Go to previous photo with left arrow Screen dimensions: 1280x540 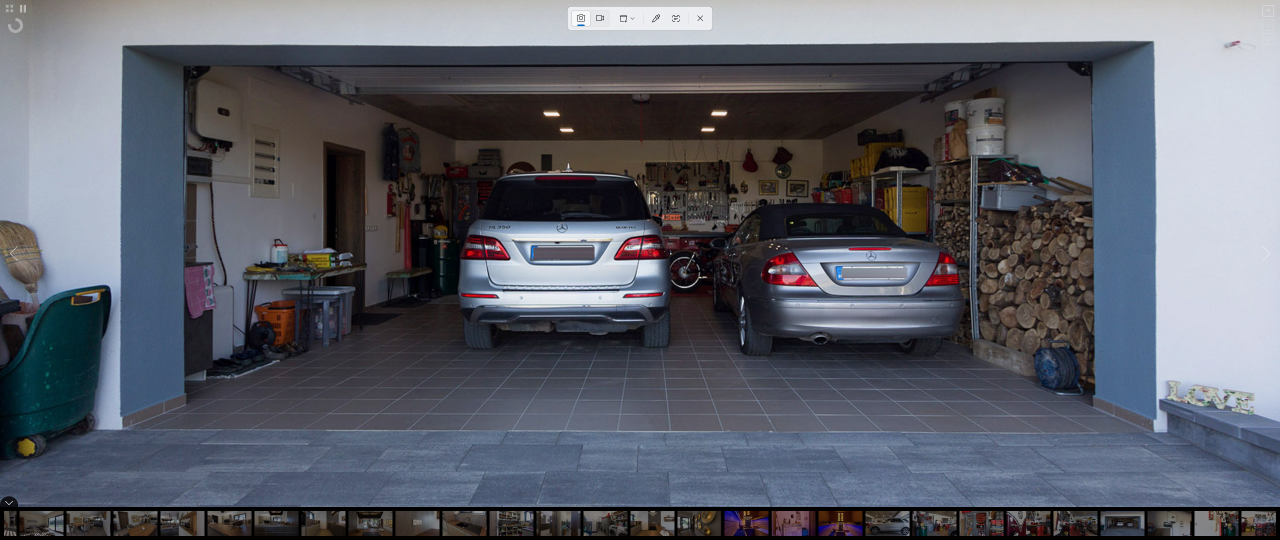point(13,254)
